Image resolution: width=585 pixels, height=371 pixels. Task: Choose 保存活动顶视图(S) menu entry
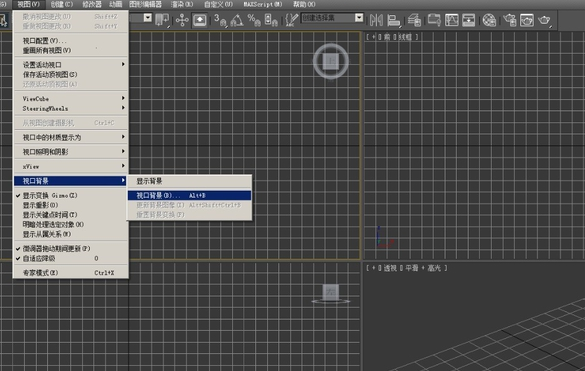[x=71, y=74]
